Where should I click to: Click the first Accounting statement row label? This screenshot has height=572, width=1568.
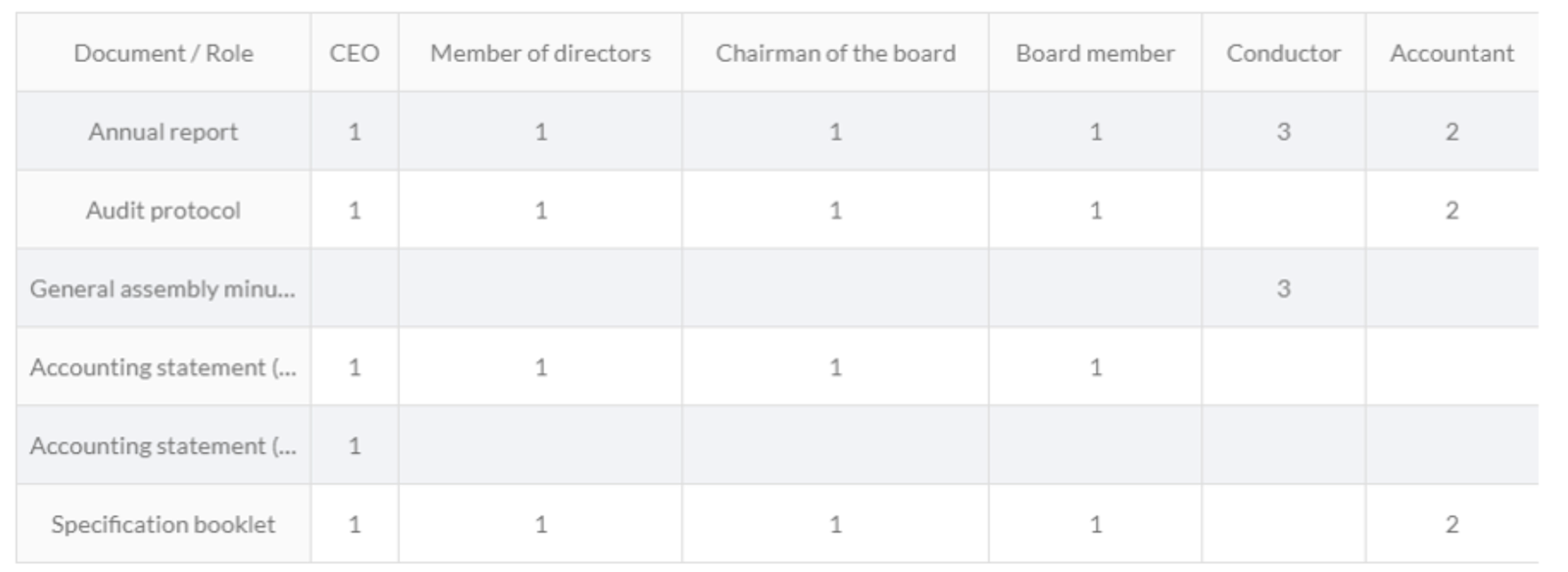pos(163,366)
